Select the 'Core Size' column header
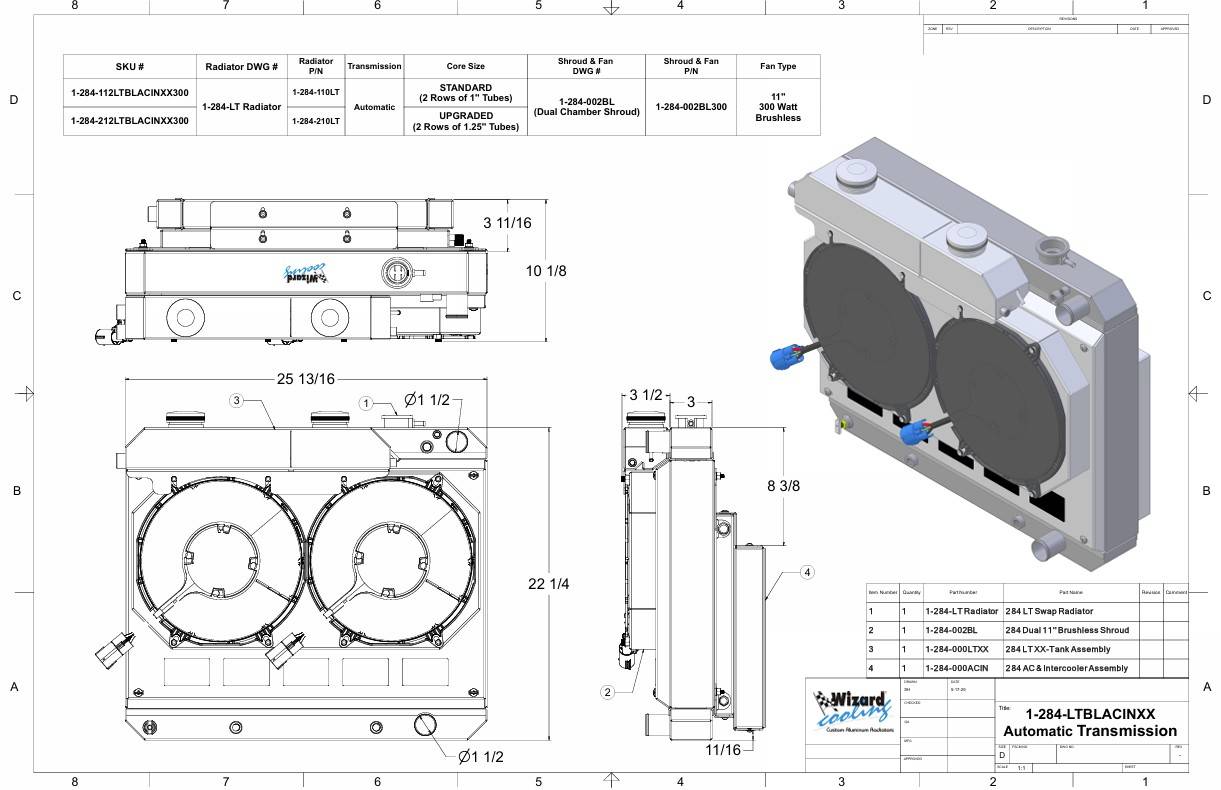 (465, 67)
